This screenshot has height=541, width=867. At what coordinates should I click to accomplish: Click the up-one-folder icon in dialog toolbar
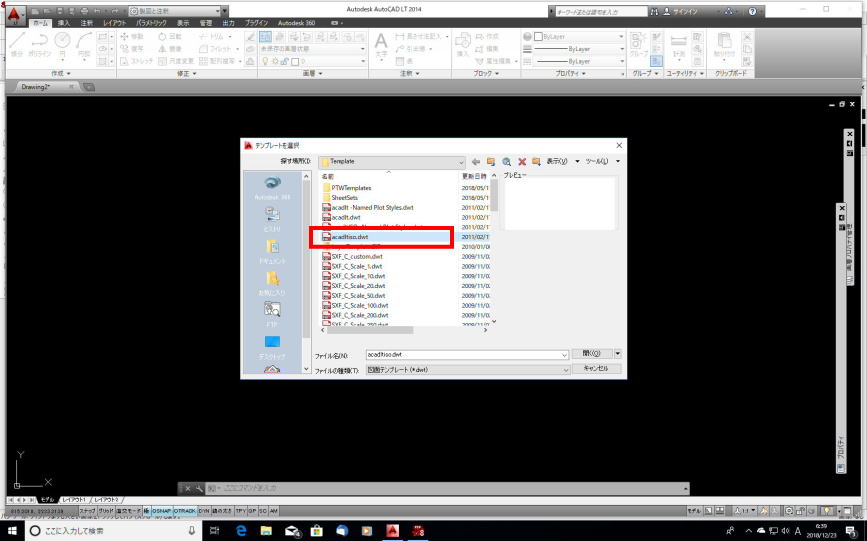coord(490,162)
